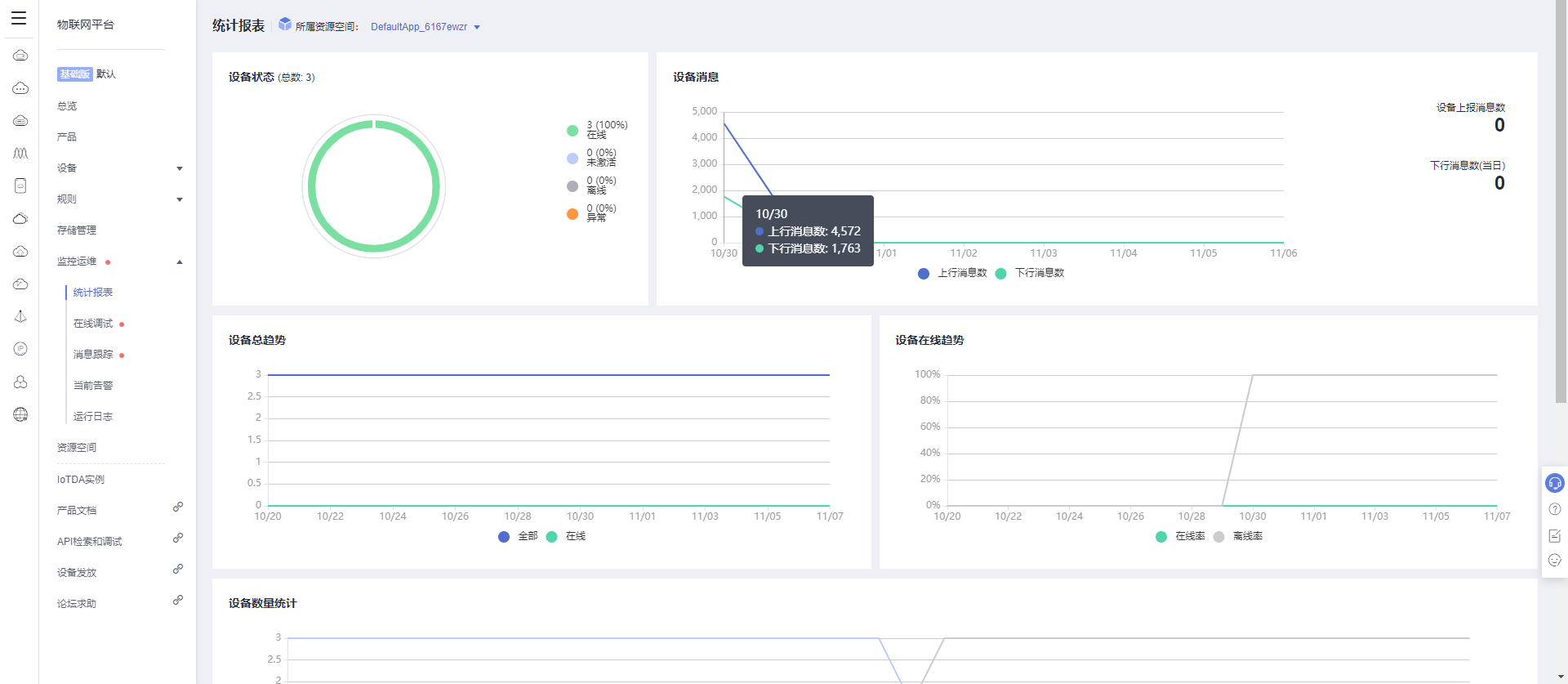Toggle the 3 (100%) 在线 status legend
This screenshot has width=1568, height=684.
tap(598, 130)
